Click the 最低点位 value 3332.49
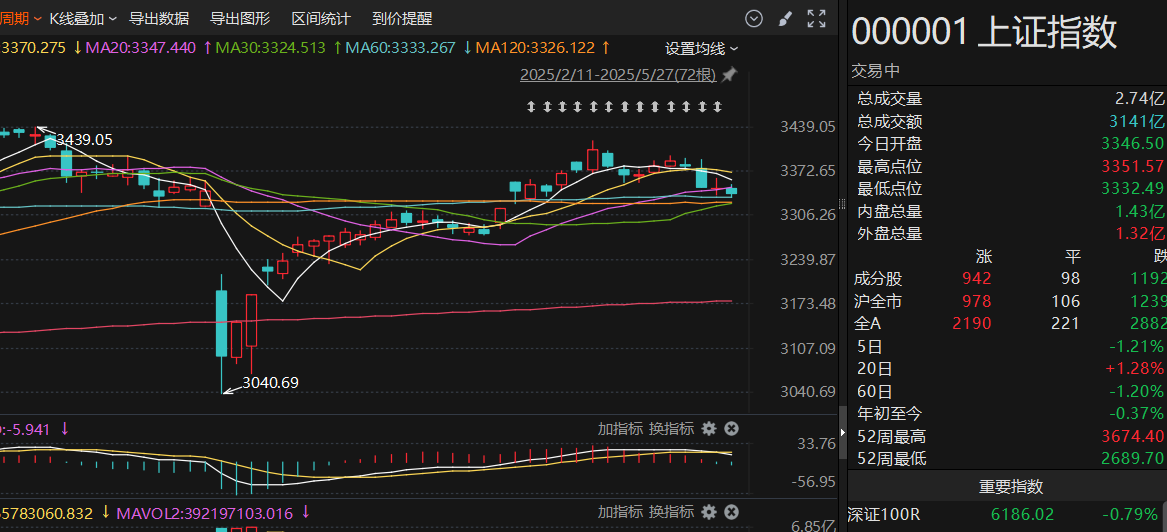This screenshot has height=532, width=1167. click(x=1133, y=188)
